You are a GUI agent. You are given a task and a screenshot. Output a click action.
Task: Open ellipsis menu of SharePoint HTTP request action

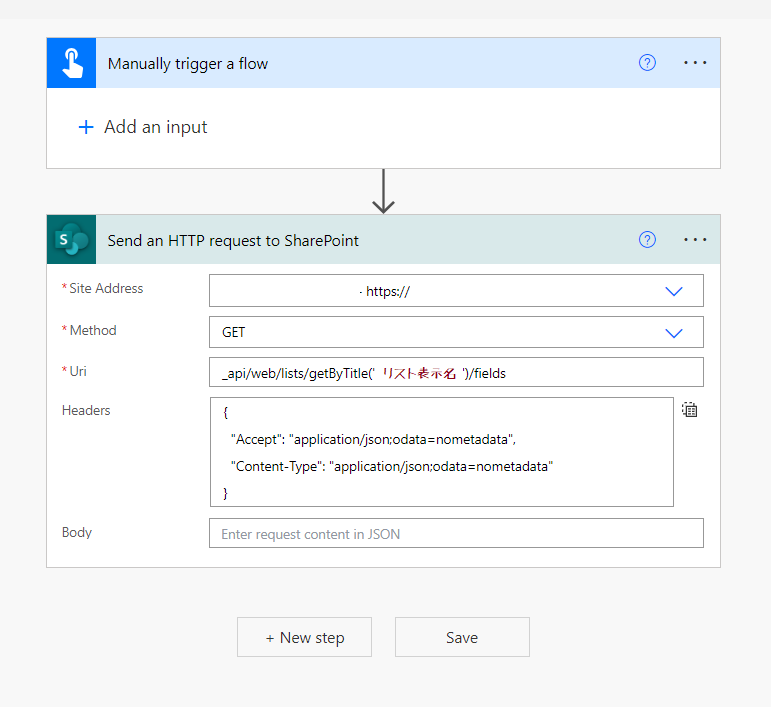695,239
